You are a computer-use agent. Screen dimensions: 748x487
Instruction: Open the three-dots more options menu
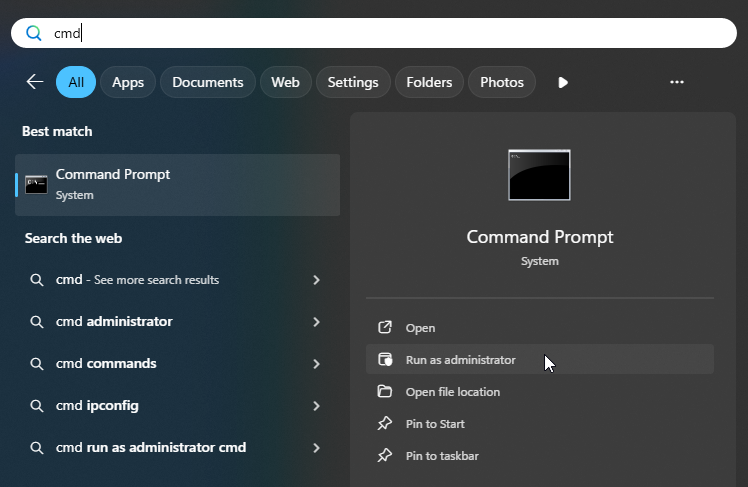point(676,82)
